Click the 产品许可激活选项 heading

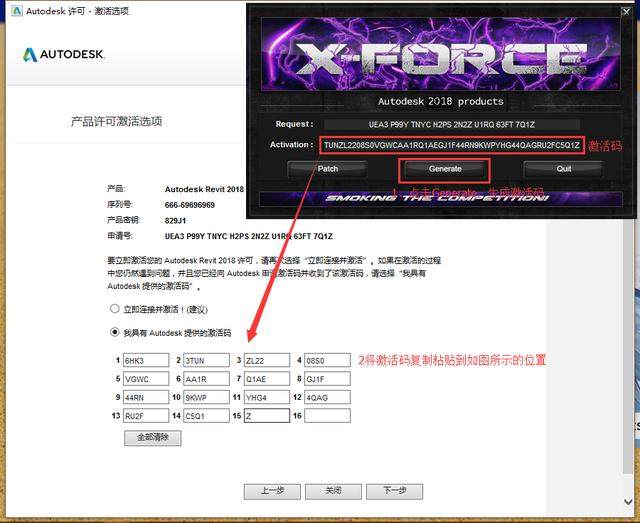pyautogui.click(x=116, y=121)
